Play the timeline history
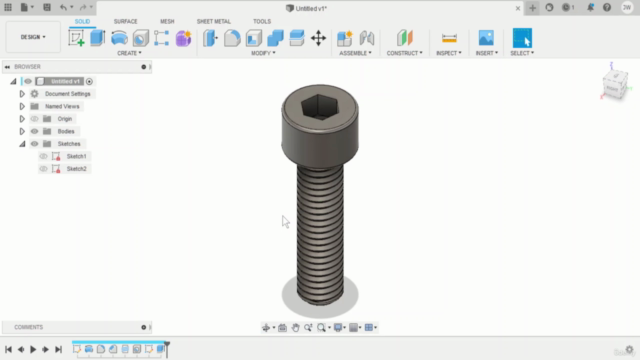The height and width of the screenshot is (360, 640). (x=33, y=349)
